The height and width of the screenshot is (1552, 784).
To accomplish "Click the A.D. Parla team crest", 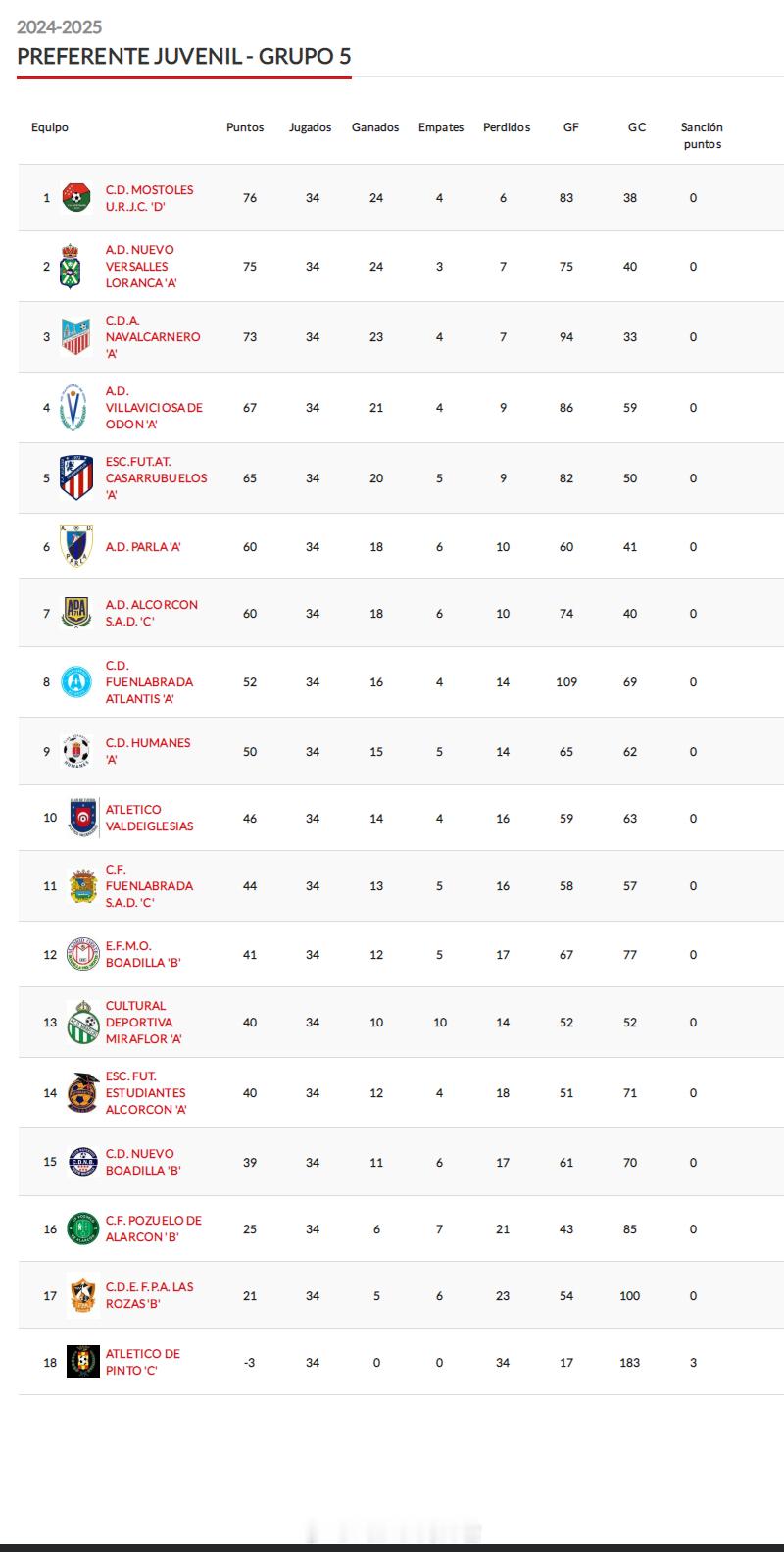I will 76,546.
